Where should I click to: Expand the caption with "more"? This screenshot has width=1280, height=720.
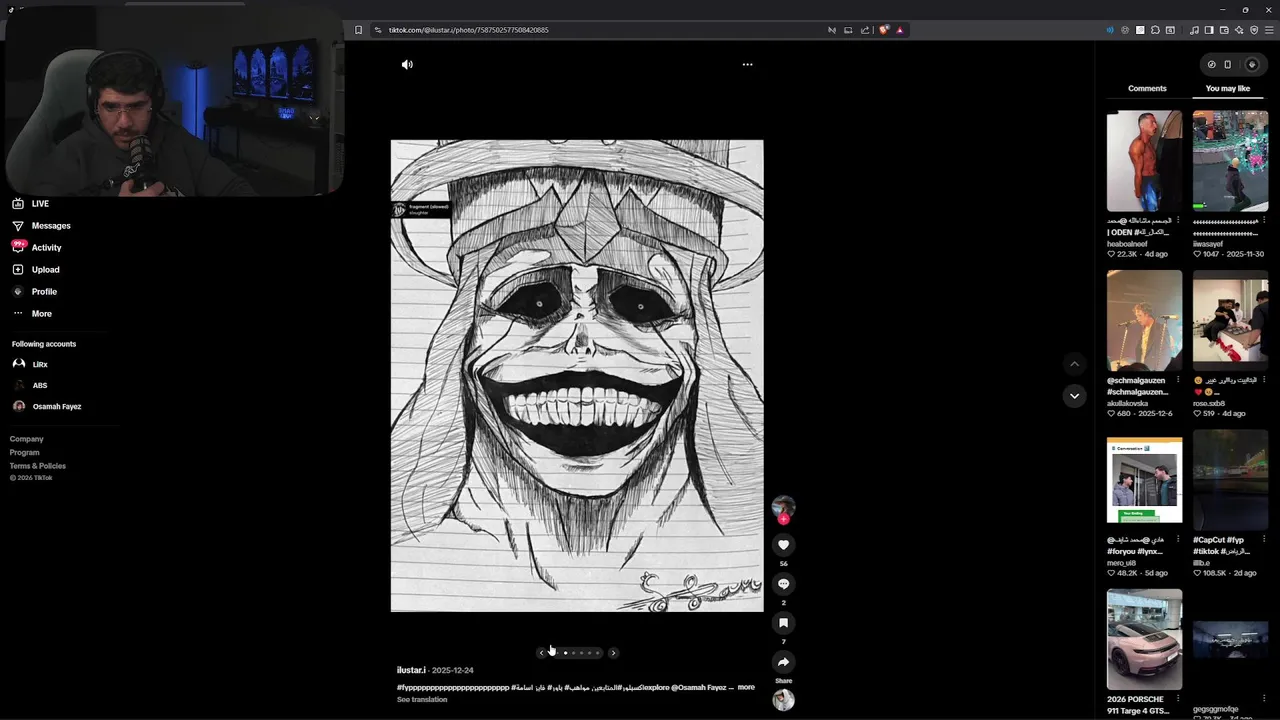pos(746,687)
